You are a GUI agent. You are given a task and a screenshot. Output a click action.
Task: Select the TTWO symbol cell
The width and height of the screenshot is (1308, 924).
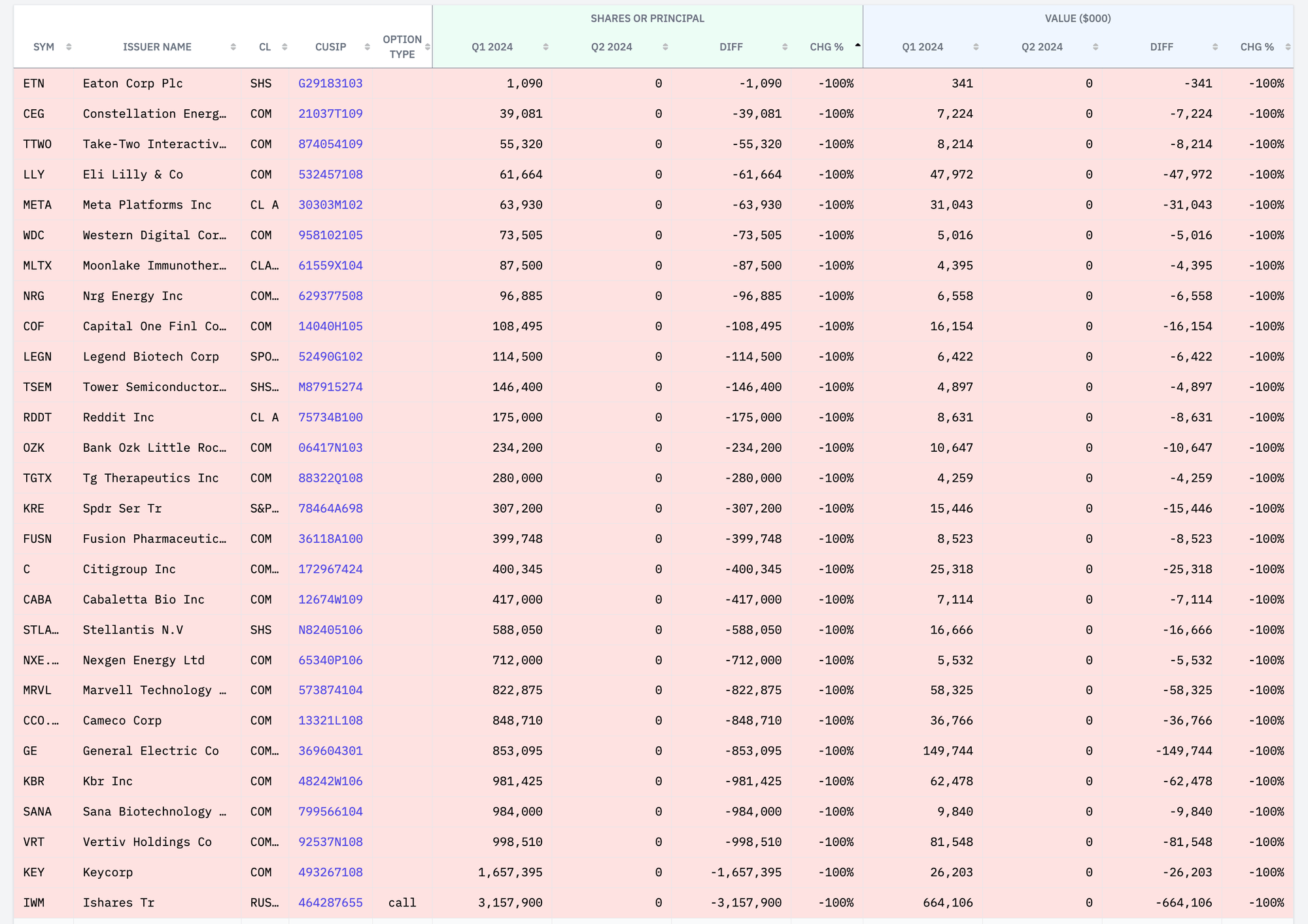(44, 144)
